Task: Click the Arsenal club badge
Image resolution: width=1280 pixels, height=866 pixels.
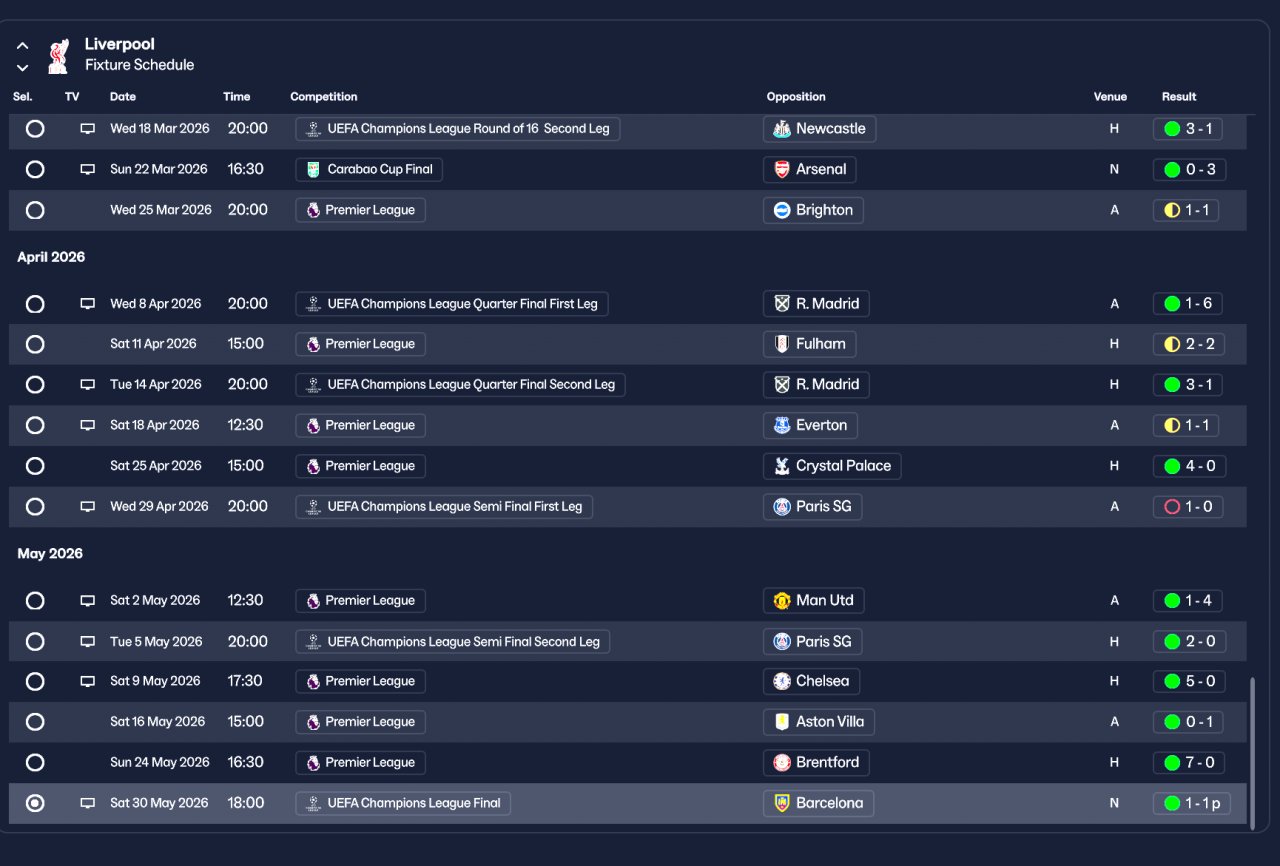Action: [x=782, y=170]
